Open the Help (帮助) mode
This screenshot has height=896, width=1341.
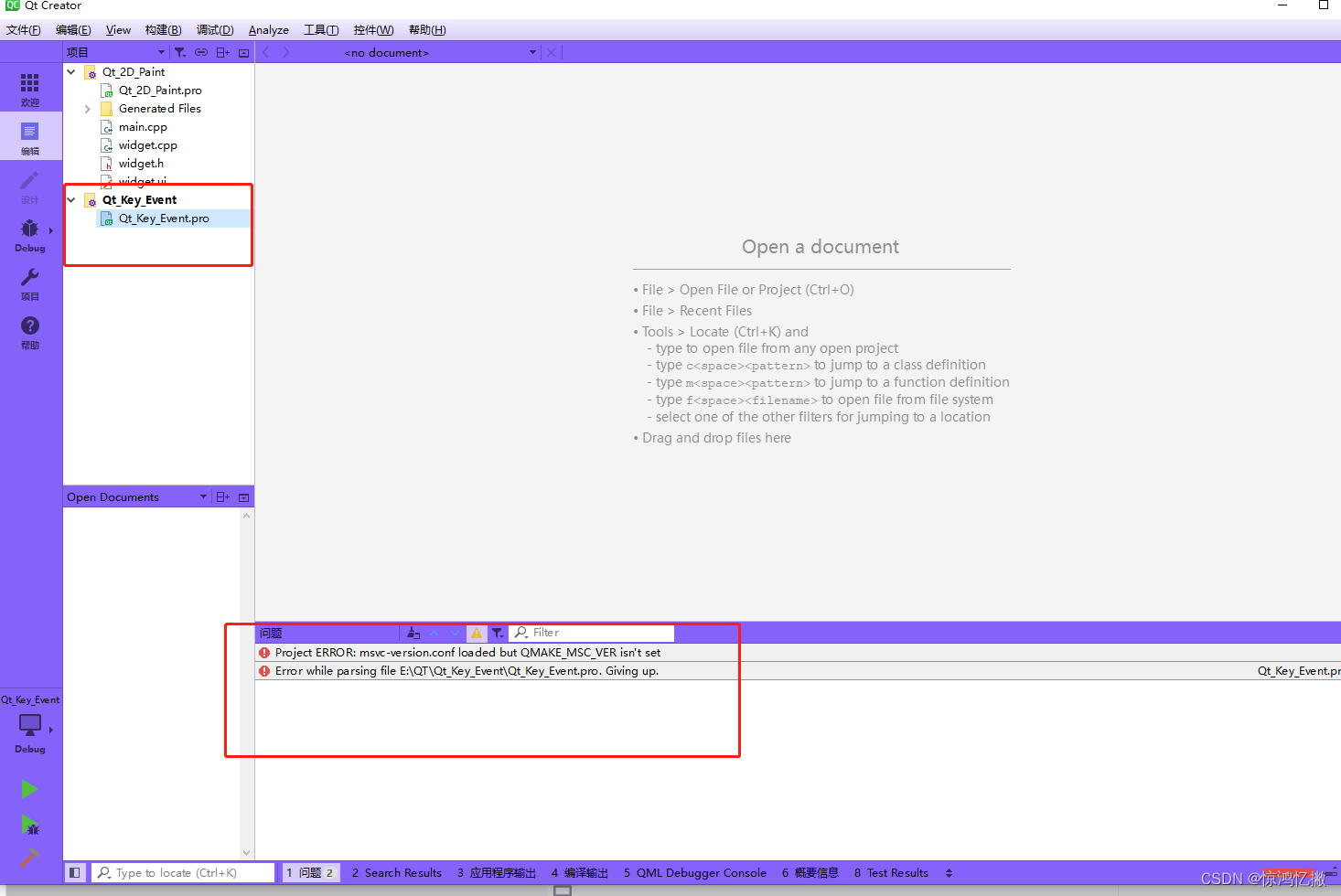(x=30, y=332)
